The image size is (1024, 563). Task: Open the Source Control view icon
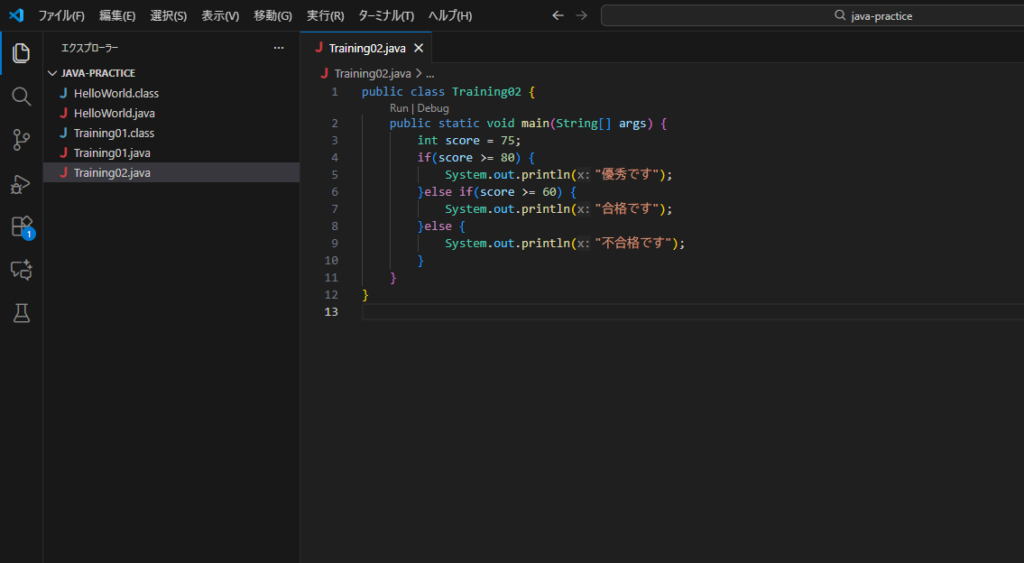pyautogui.click(x=21, y=140)
